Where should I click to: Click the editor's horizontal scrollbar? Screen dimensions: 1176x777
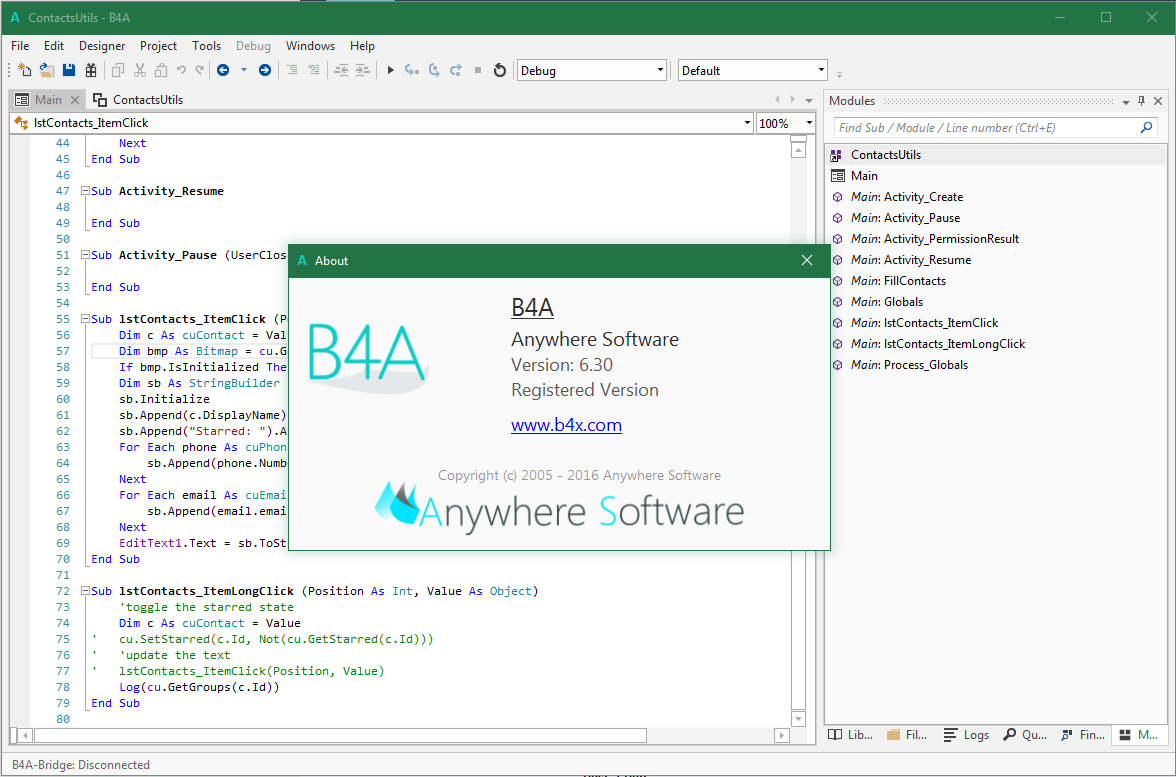(340, 735)
